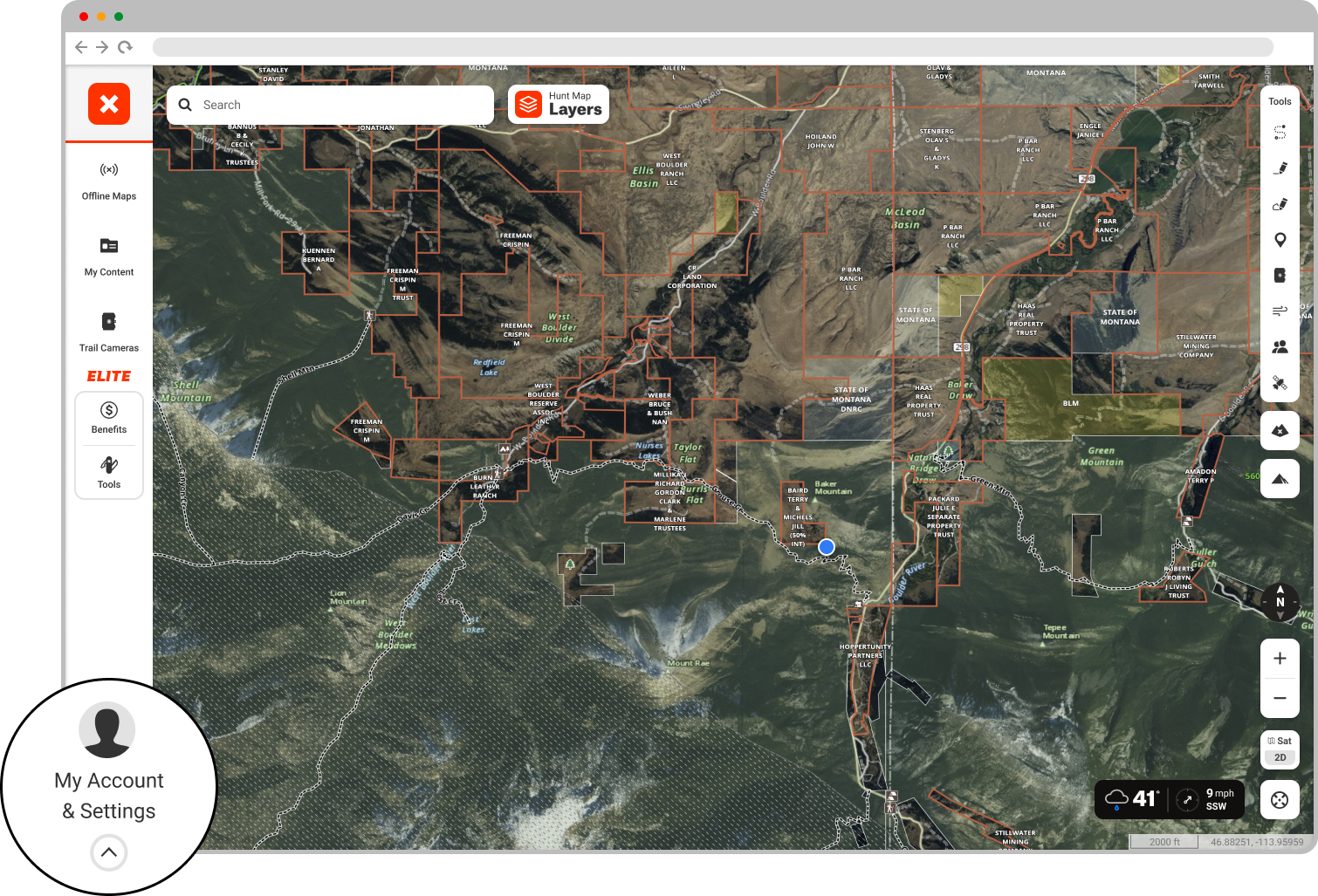Select the line drawing tool

coord(1280,168)
